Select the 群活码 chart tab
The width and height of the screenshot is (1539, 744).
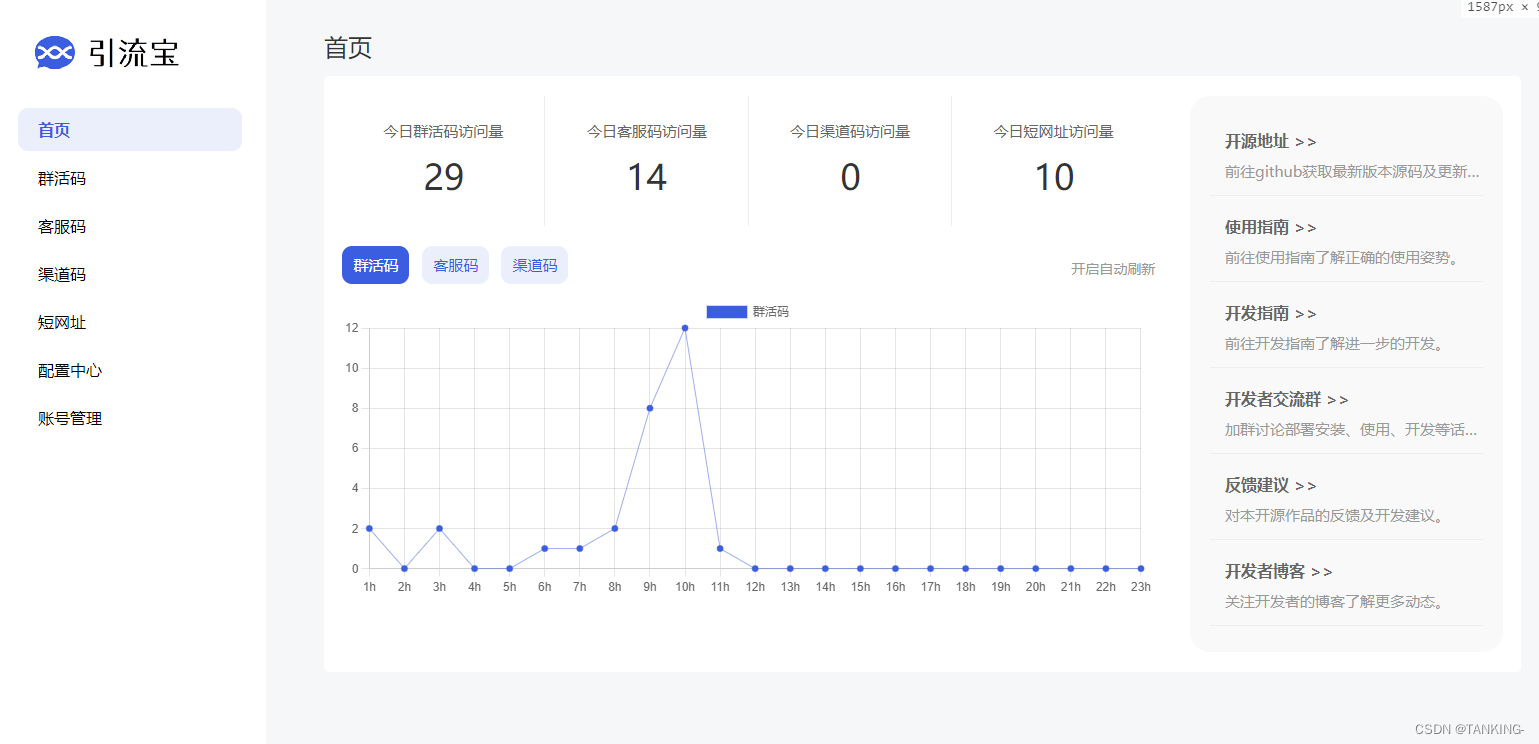click(x=375, y=265)
